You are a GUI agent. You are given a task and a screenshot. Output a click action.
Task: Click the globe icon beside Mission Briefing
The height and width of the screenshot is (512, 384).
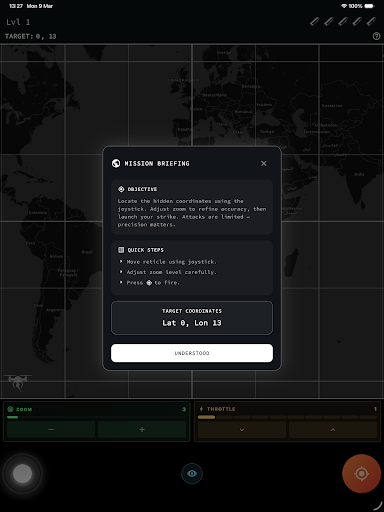[116, 163]
